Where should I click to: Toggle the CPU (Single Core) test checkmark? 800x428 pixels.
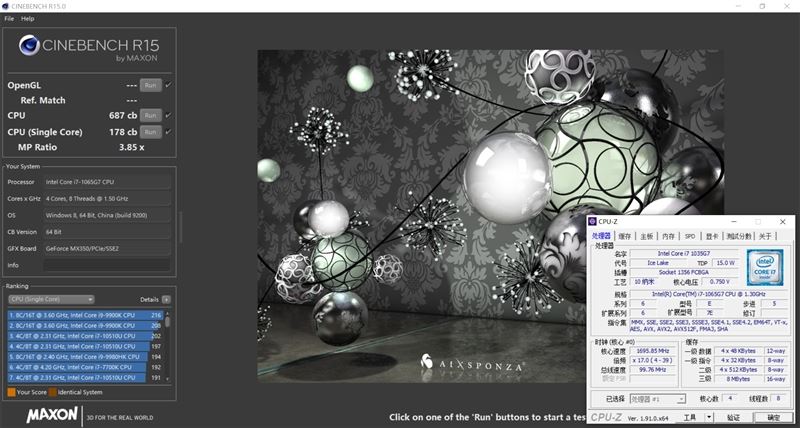(x=168, y=132)
